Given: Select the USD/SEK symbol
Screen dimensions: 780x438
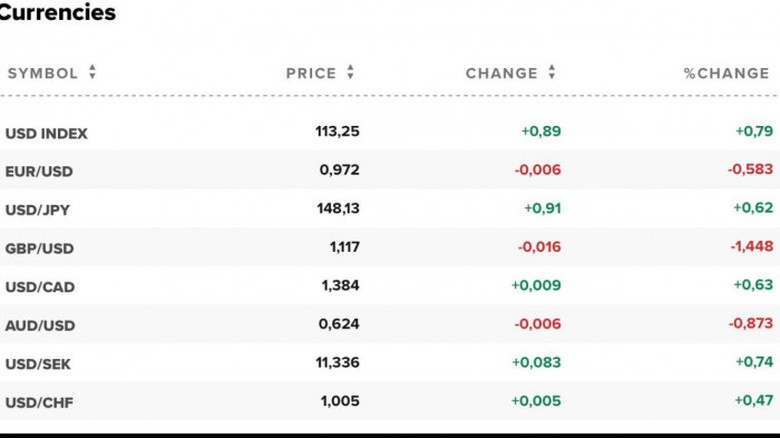Looking at the screenshot, I should (x=39, y=363).
